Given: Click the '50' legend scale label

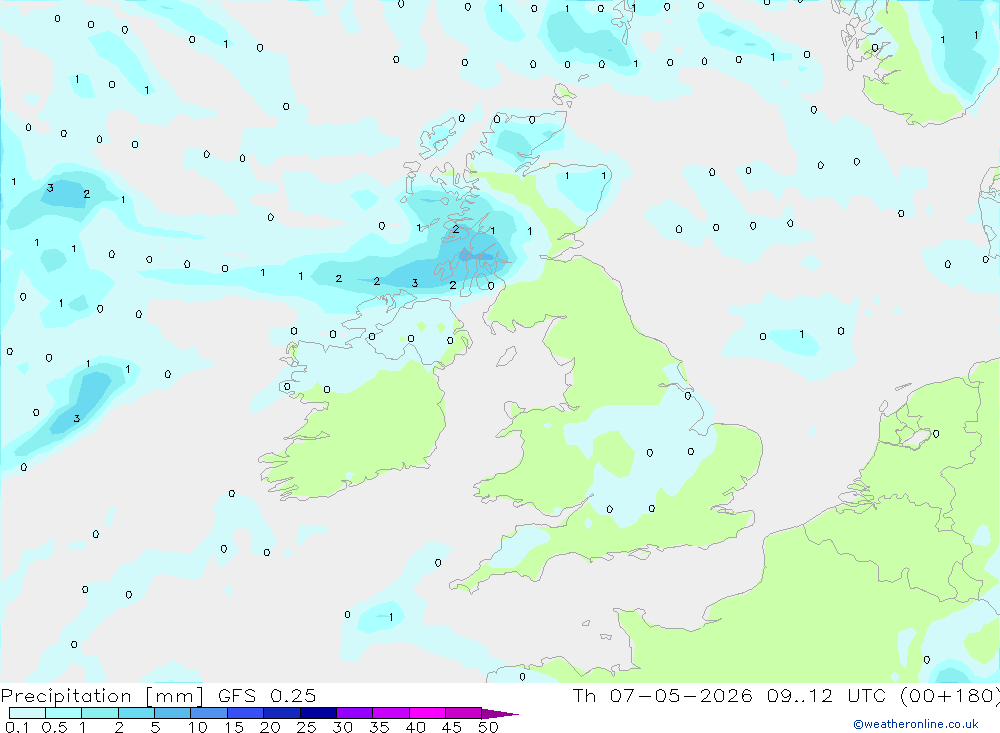Looking at the screenshot, I should point(488,727).
